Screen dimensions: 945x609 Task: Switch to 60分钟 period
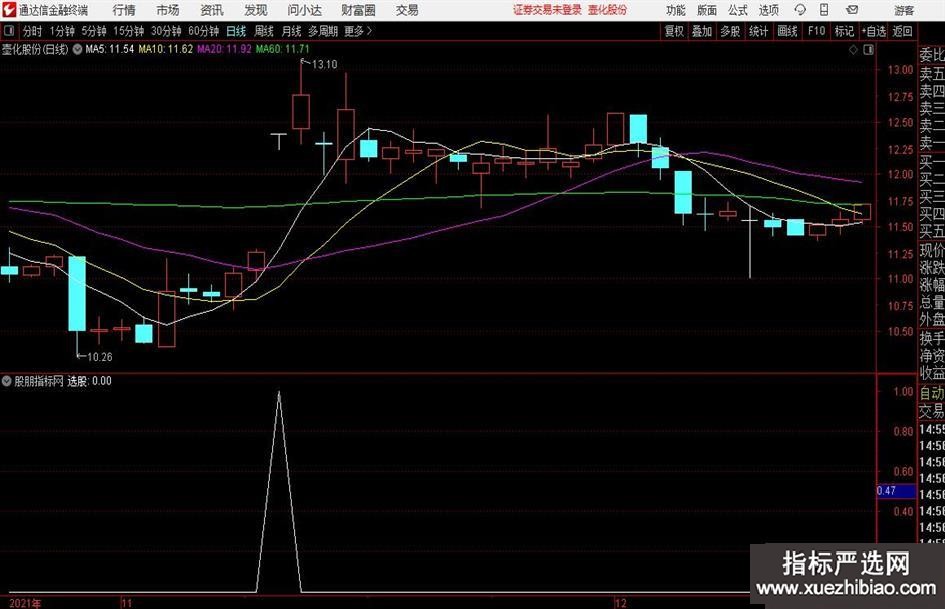click(204, 31)
